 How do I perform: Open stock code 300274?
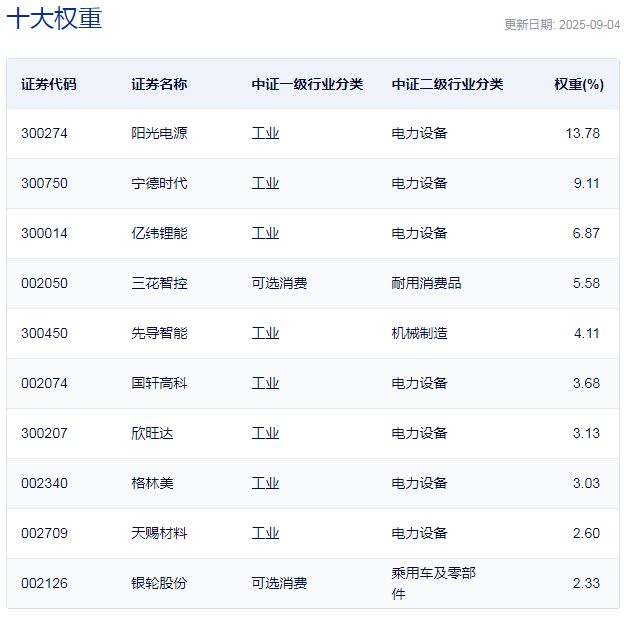tap(44, 133)
